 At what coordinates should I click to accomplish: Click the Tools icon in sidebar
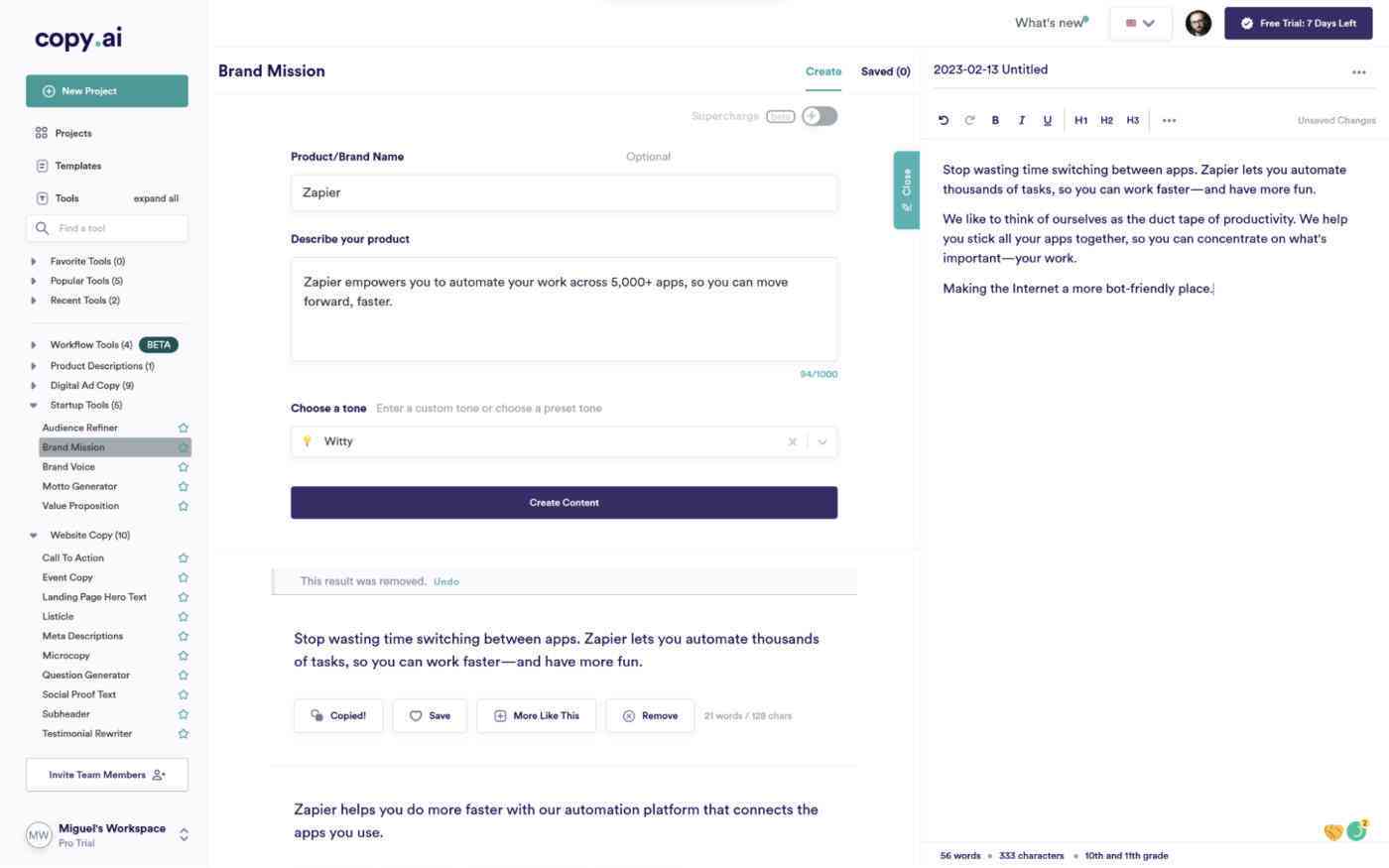pyautogui.click(x=42, y=198)
